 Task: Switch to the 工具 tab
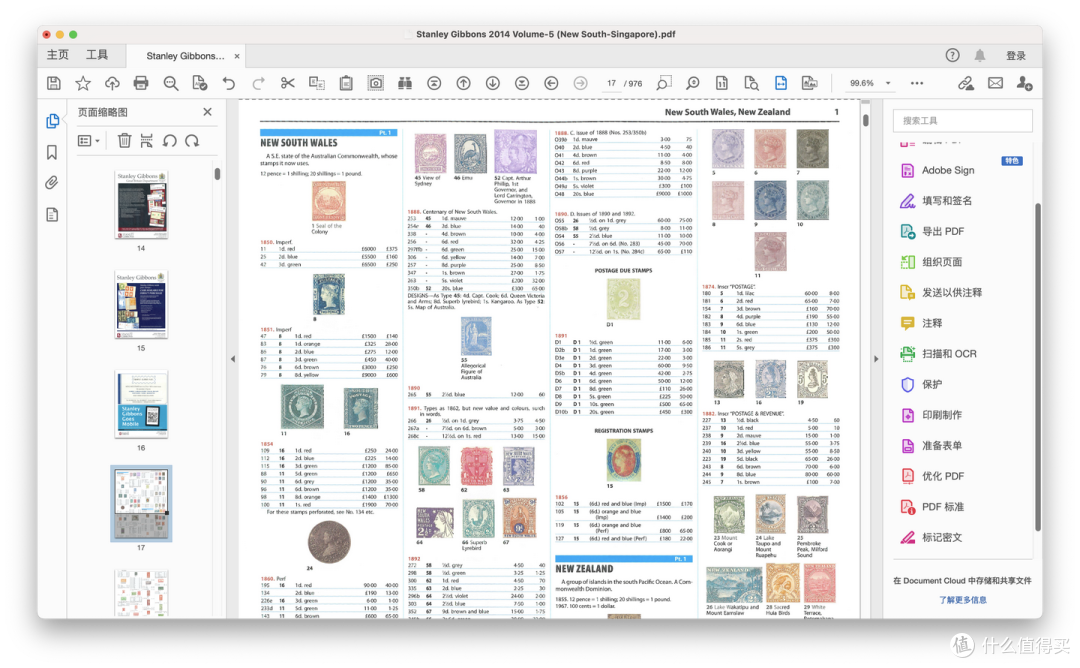97,55
